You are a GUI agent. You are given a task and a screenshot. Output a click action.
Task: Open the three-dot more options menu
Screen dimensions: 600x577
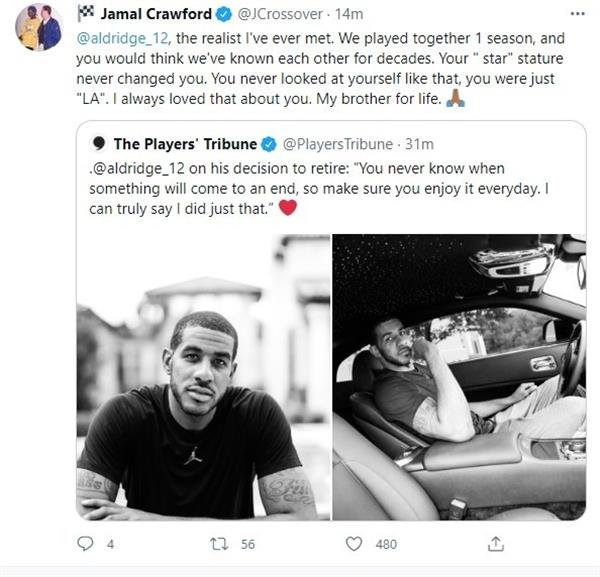[x=577, y=14]
